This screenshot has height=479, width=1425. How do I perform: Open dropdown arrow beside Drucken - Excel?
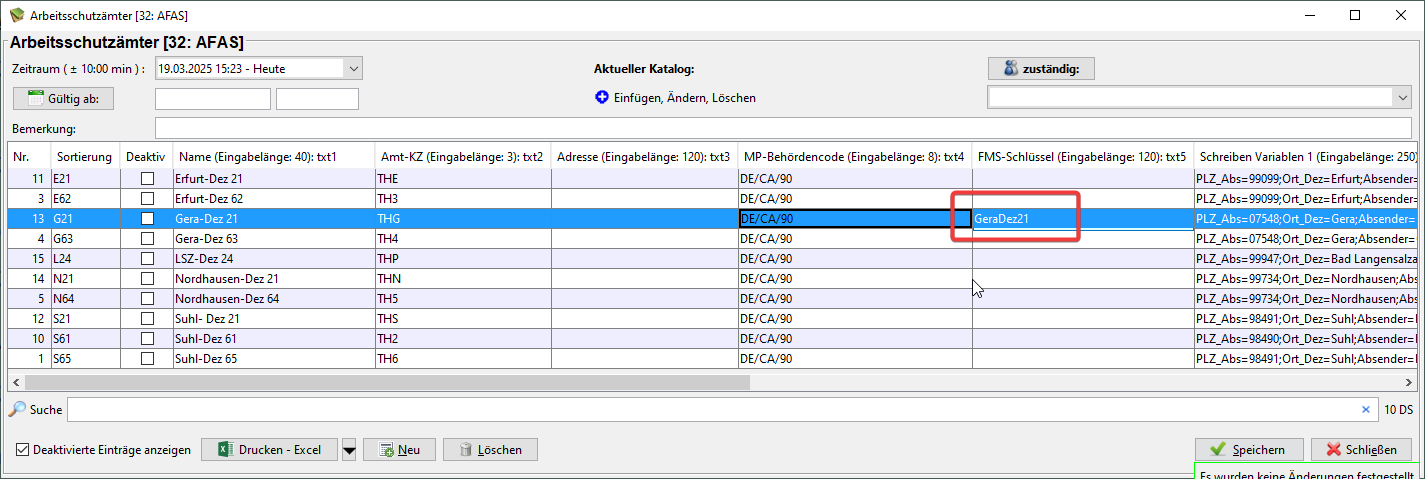tap(349, 450)
